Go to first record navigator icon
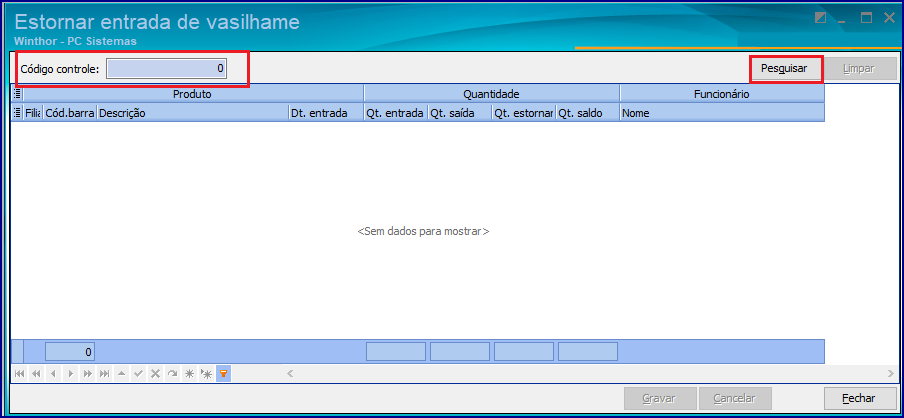 [x=20, y=374]
